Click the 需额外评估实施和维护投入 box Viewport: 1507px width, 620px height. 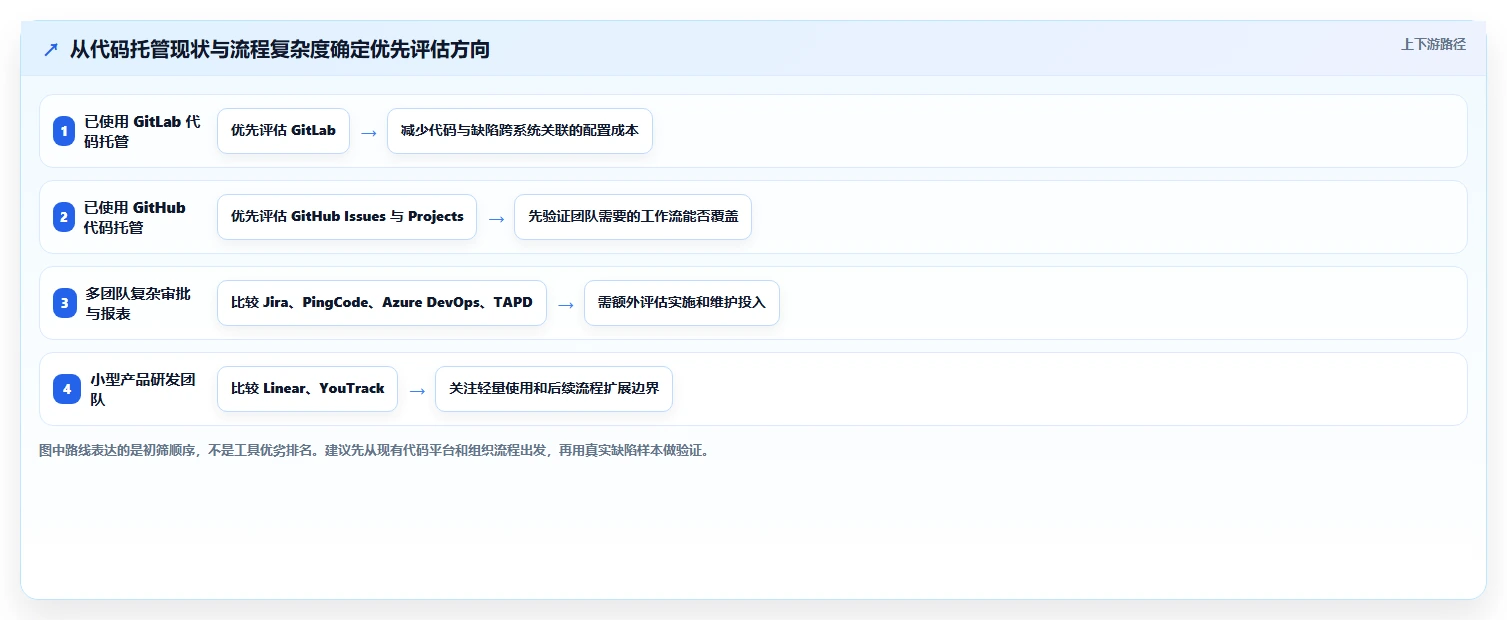[682, 303]
